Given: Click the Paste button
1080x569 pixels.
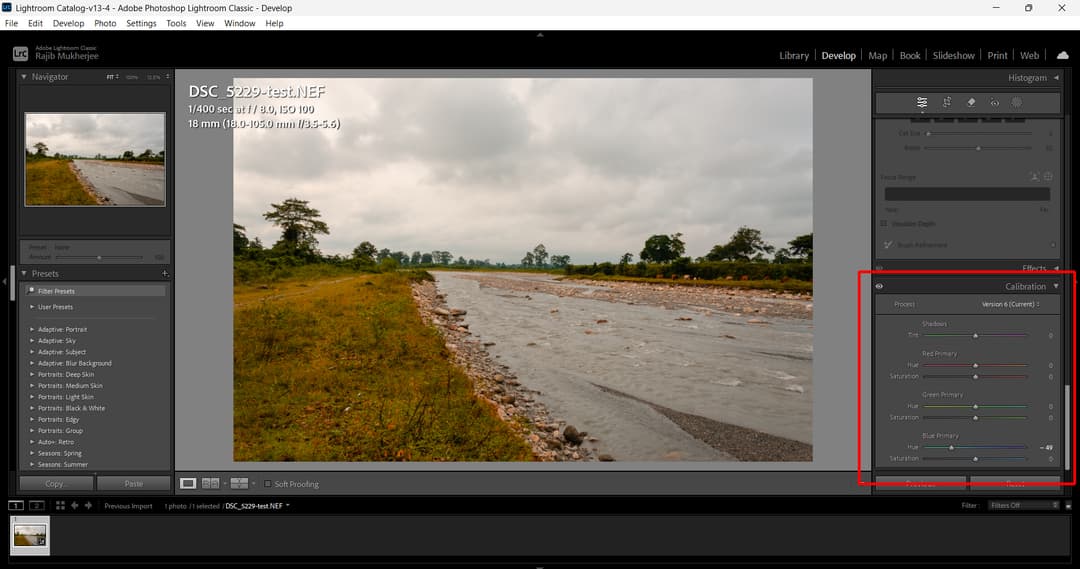Looking at the screenshot, I should click(x=134, y=484).
